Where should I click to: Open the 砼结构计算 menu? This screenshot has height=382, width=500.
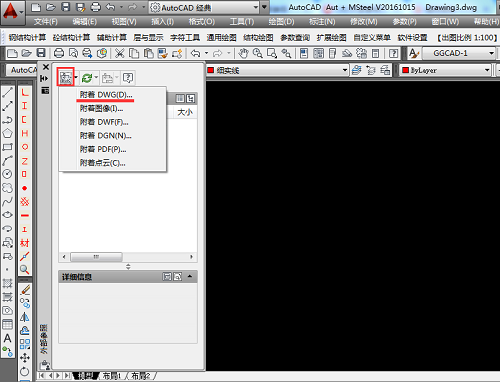(71, 38)
